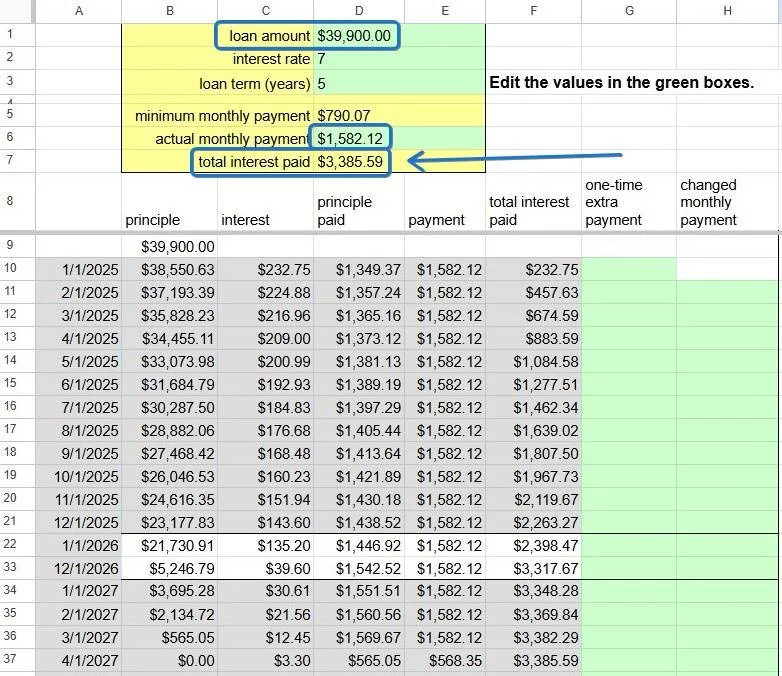The height and width of the screenshot is (676, 782).
Task: Select column B header
Action: pos(170,11)
